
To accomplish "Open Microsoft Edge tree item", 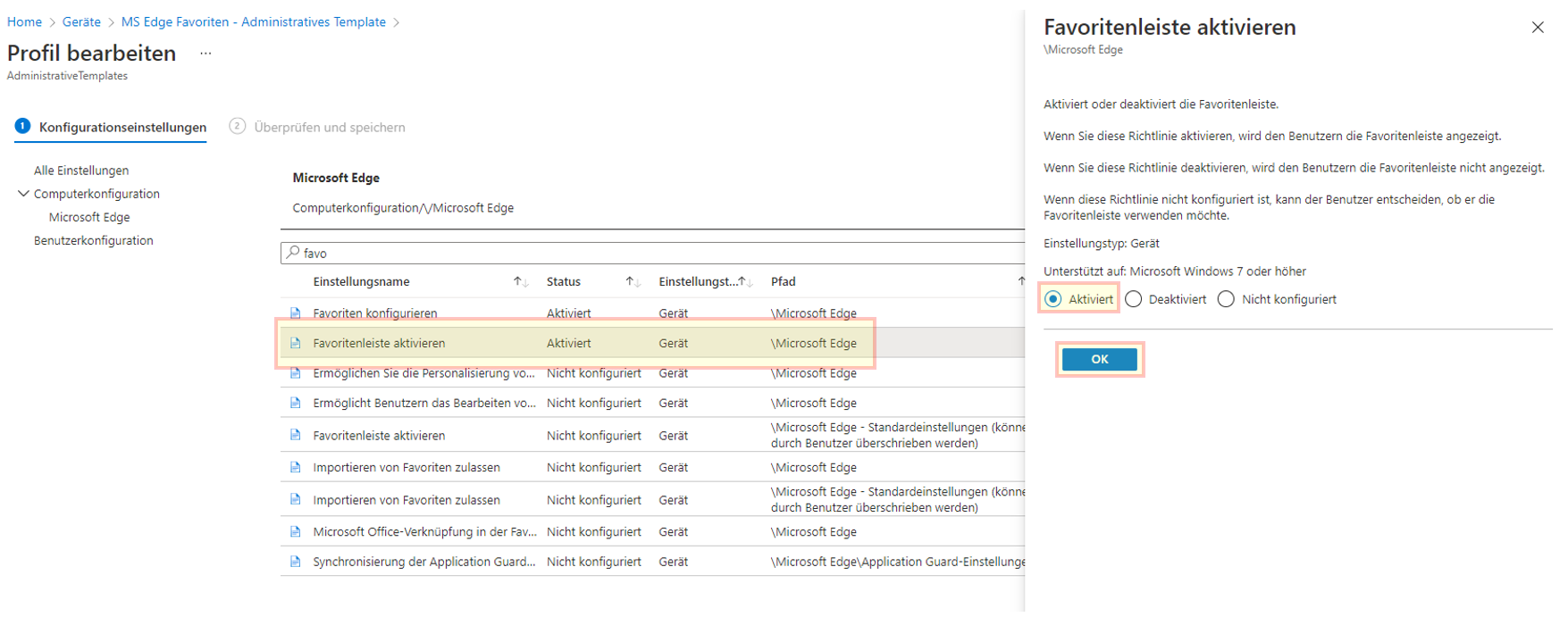I will point(89,217).
